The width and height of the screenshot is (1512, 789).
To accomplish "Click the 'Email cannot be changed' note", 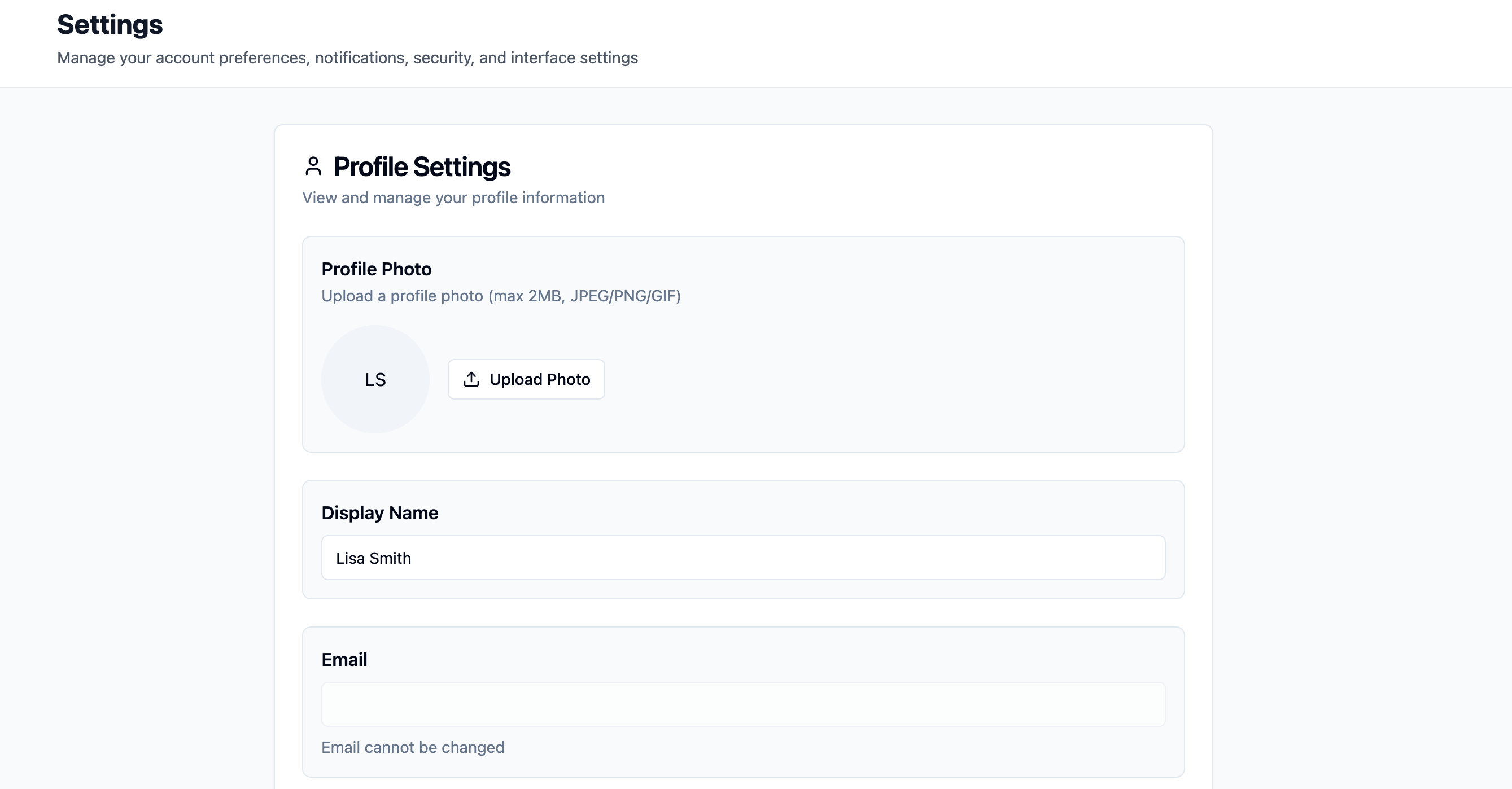I will pyautogui.click(x=412, y=747).
